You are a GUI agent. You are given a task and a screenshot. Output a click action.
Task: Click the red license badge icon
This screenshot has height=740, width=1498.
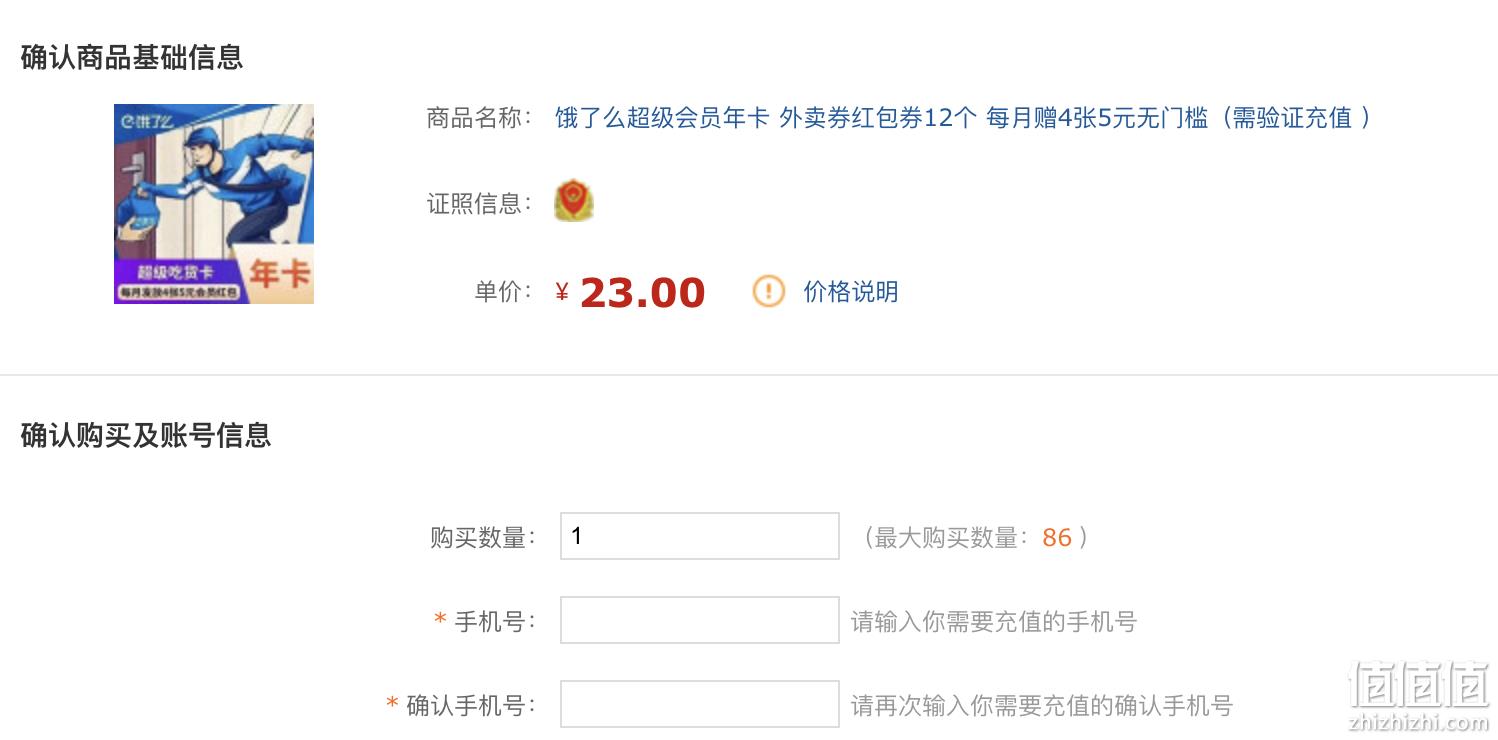[574, 200]
